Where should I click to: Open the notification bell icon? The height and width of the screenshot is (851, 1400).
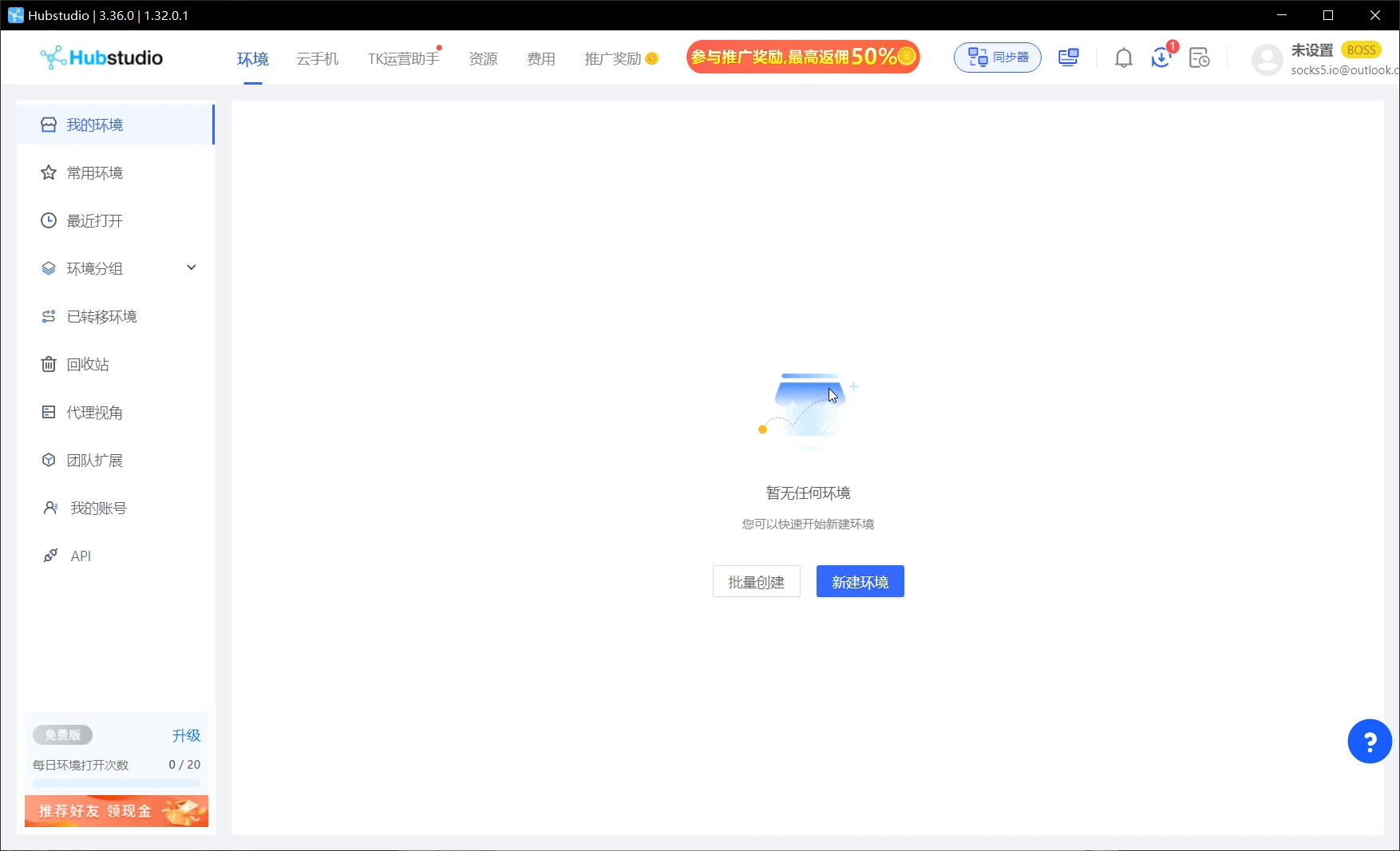[x=1123, y=58]
